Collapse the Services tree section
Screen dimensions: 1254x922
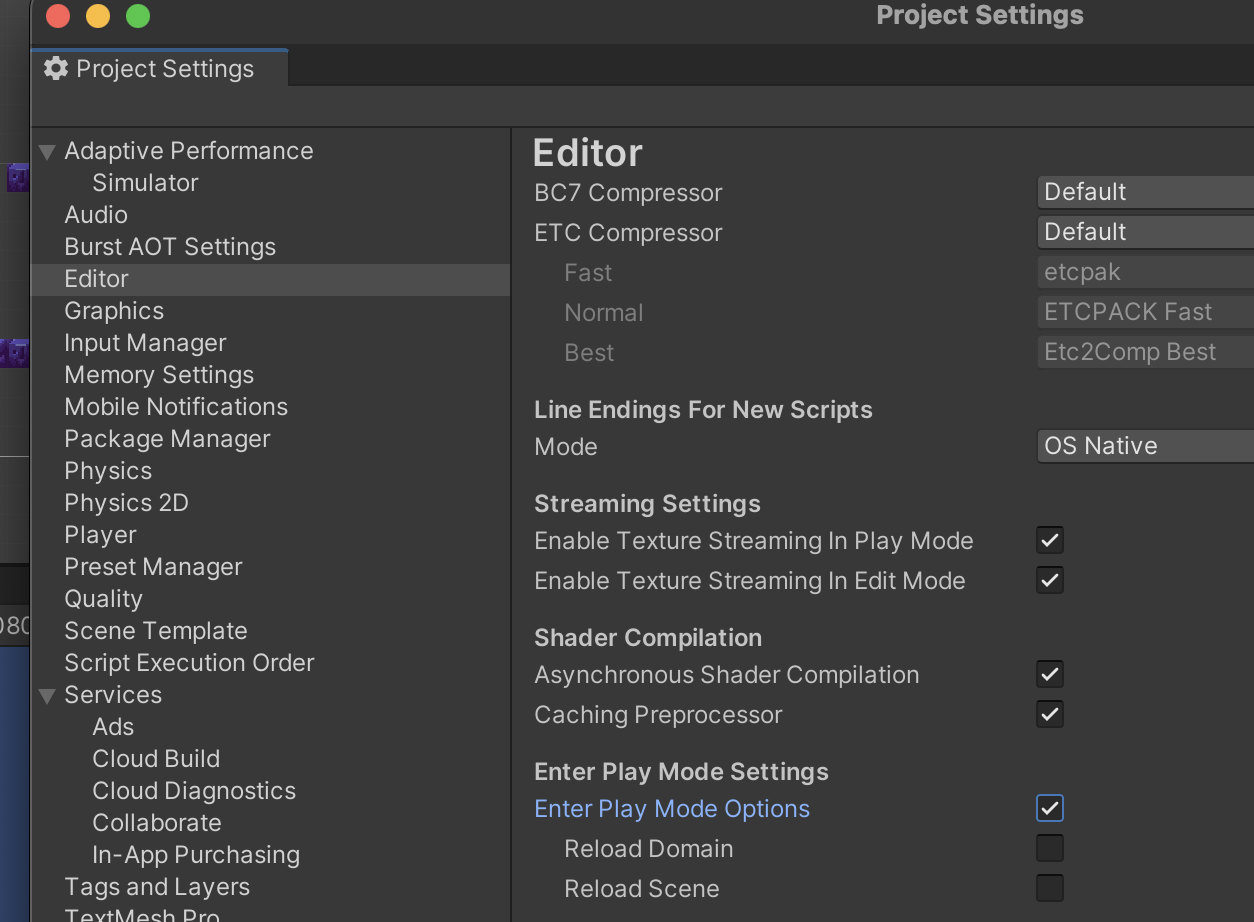(47, 696)
